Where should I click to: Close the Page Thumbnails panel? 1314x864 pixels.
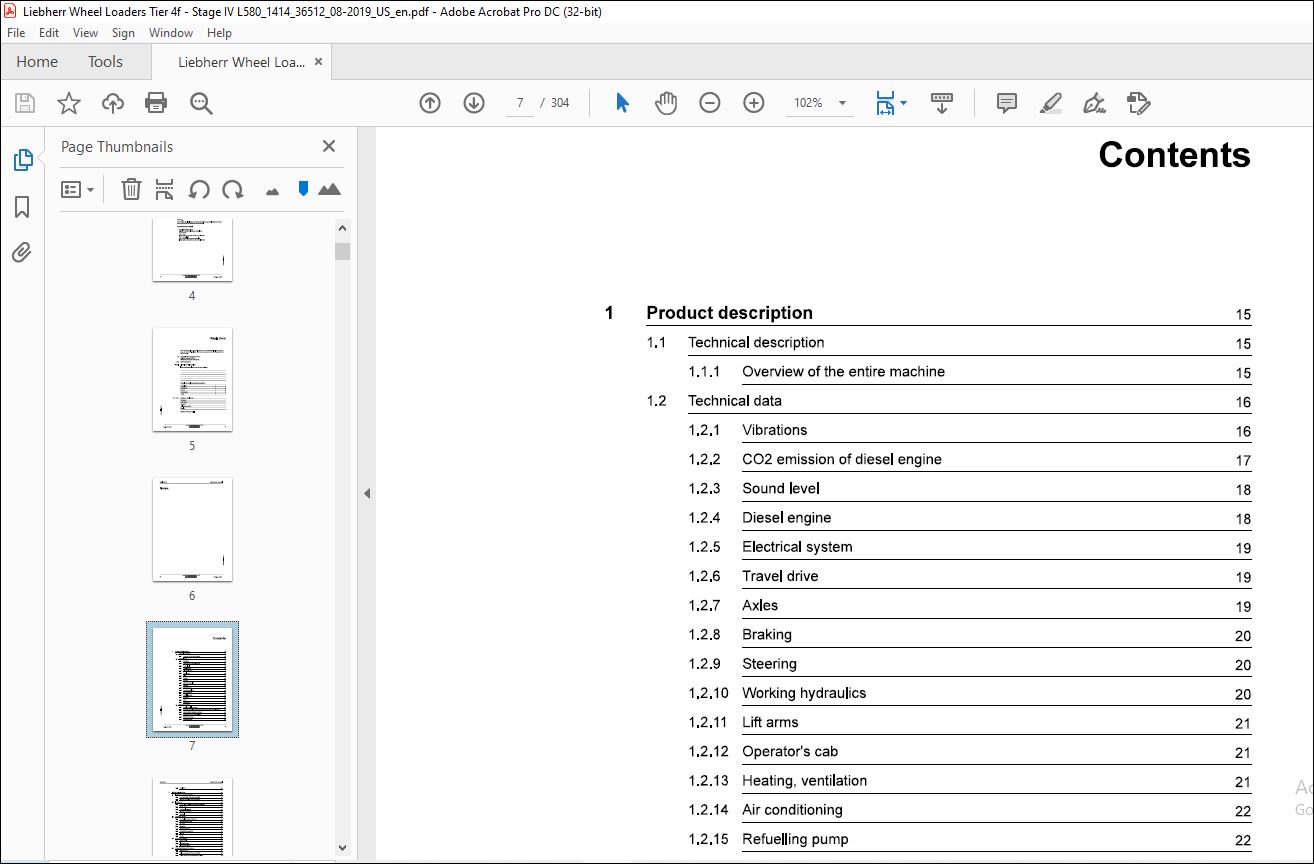pos(329,146)
